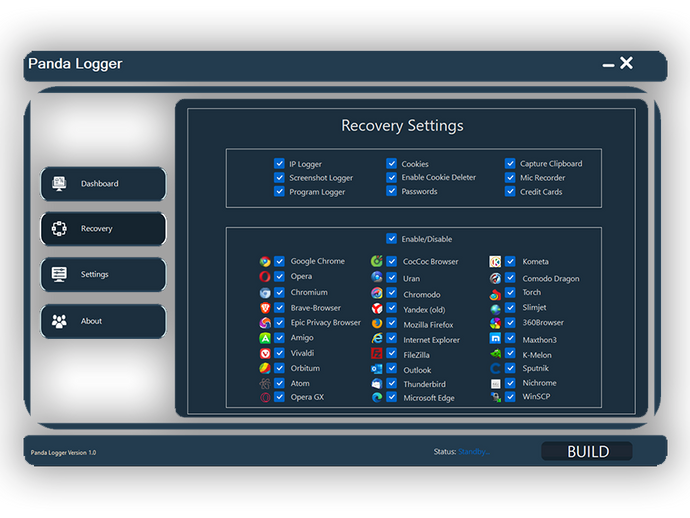Click the Outlook icon
Viewport: 690px width, 518px height.
377,369
